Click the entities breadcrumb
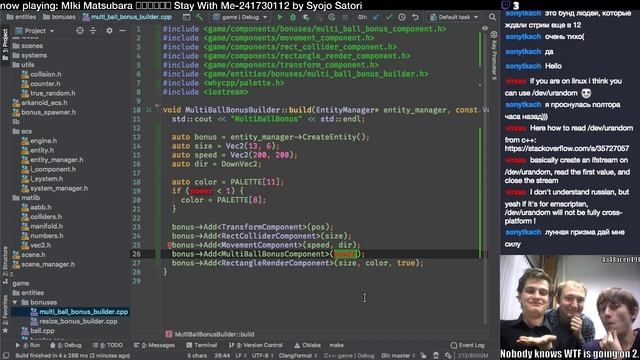Screen dimensions: 640x360 (x=21, y=17)
